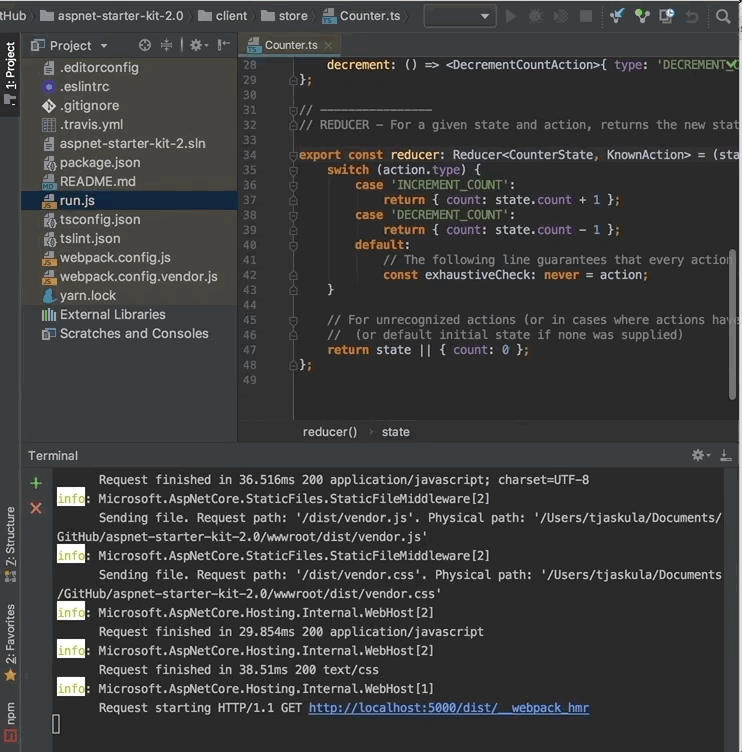This screenshot has height=752, width=742.
Task: Click the Debug bug icon
Action: tap(535, 16)
